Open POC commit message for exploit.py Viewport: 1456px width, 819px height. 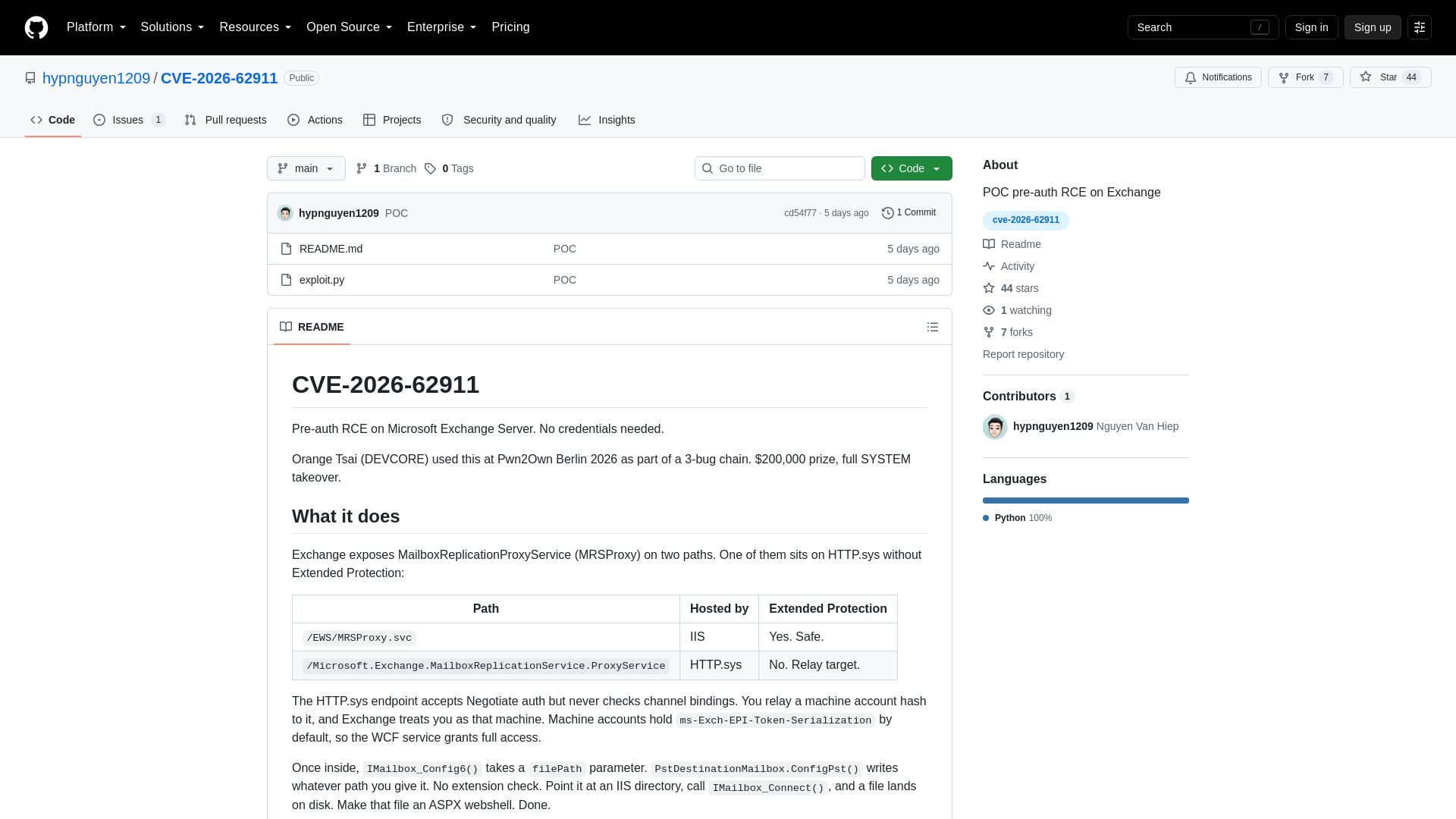565,280
